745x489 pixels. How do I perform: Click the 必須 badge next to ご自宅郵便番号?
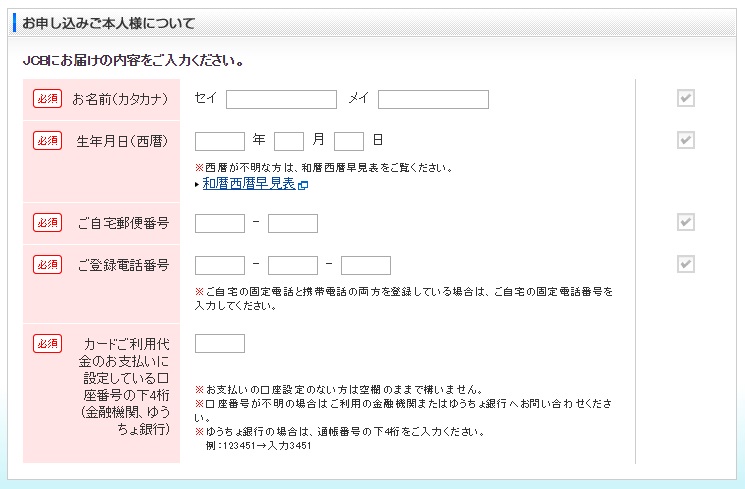47,222
